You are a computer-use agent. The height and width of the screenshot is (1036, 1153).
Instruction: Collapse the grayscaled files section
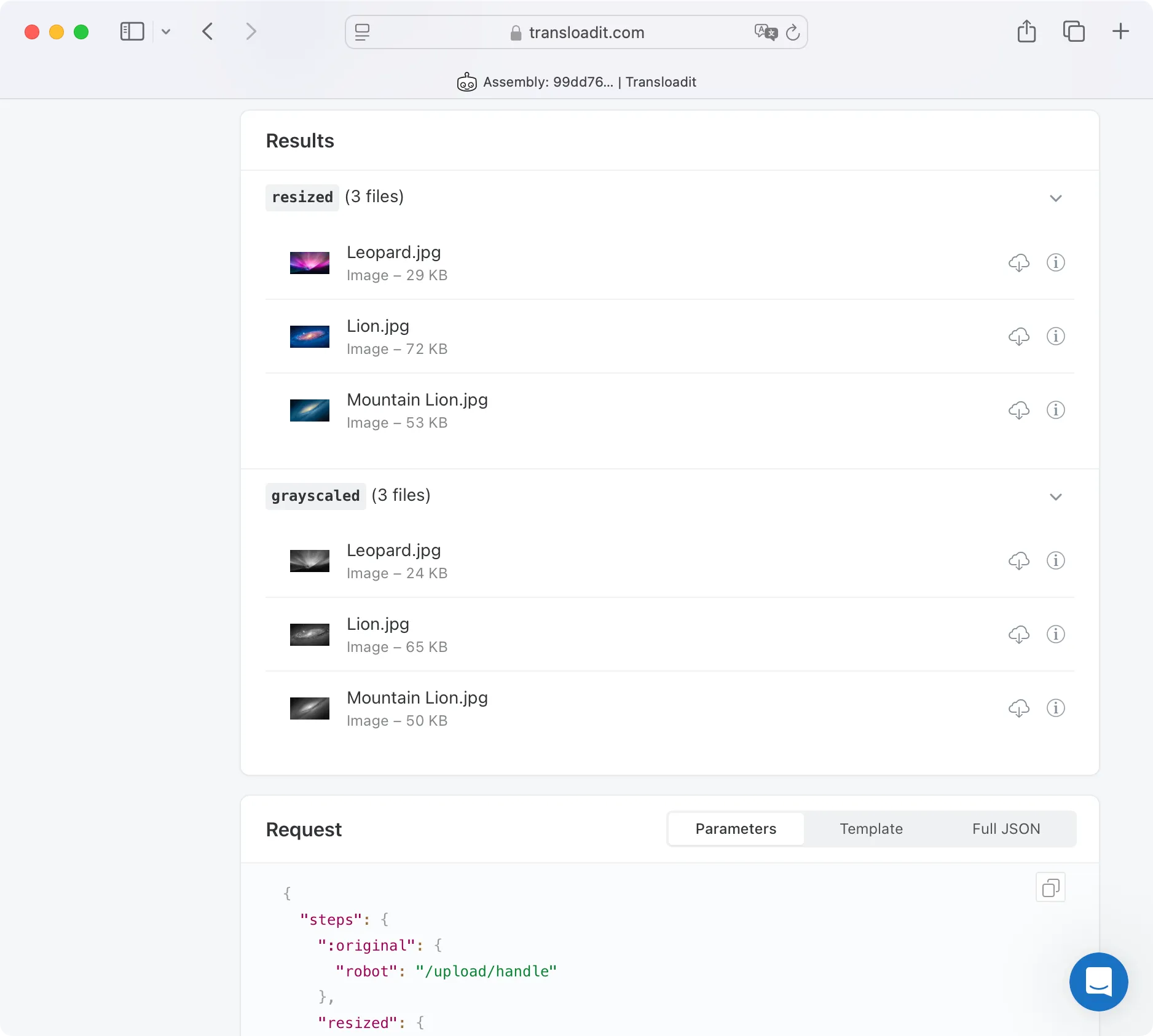[x=1055, y=496]
